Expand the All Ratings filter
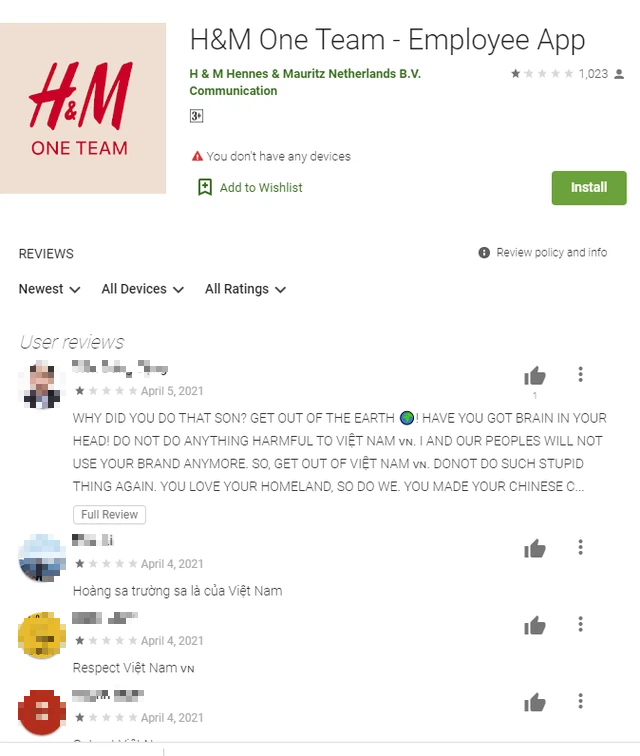 coord(245,289)
